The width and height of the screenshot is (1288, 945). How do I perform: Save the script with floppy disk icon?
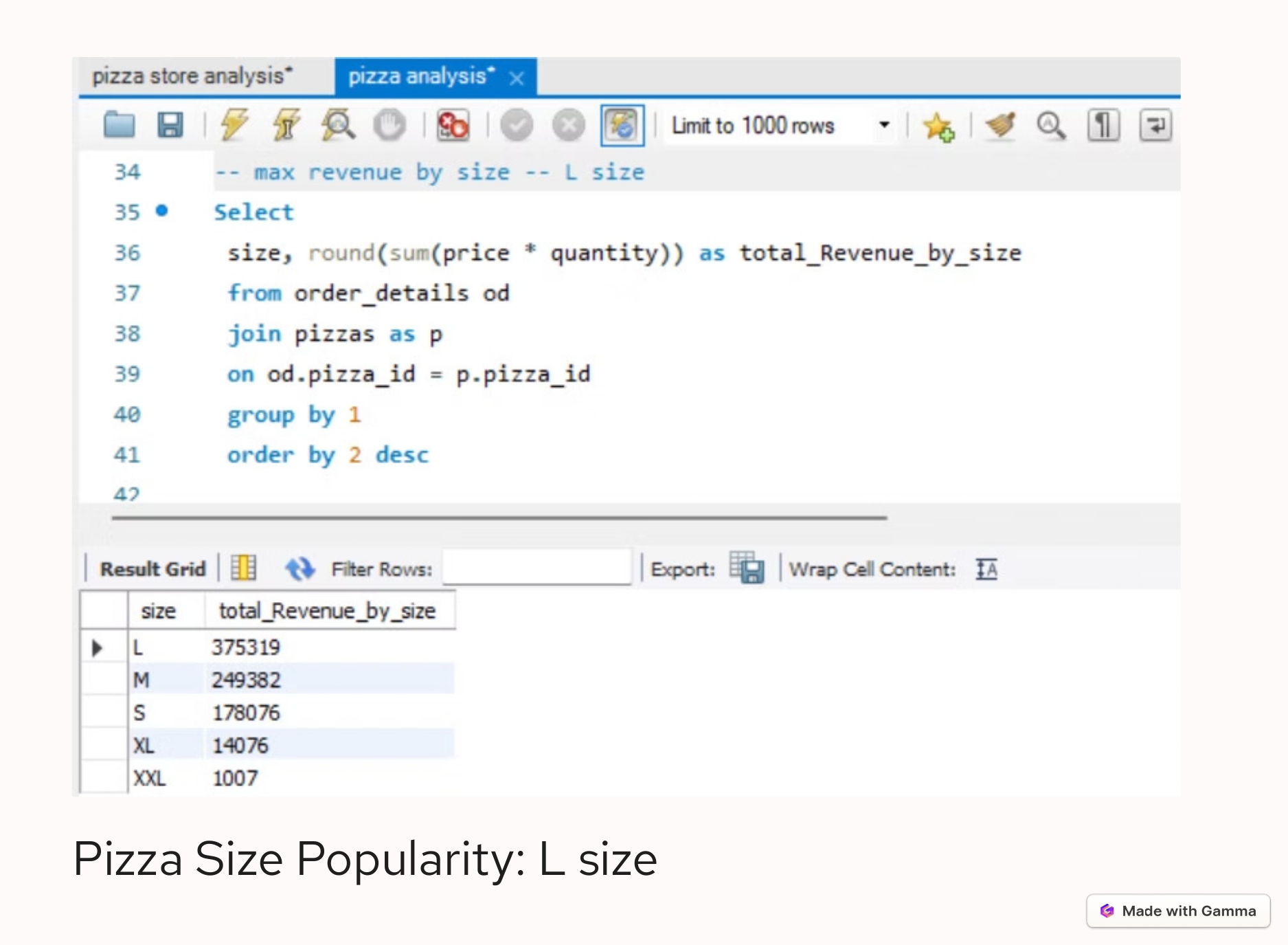pyautogui.click(x=170, y=125)
